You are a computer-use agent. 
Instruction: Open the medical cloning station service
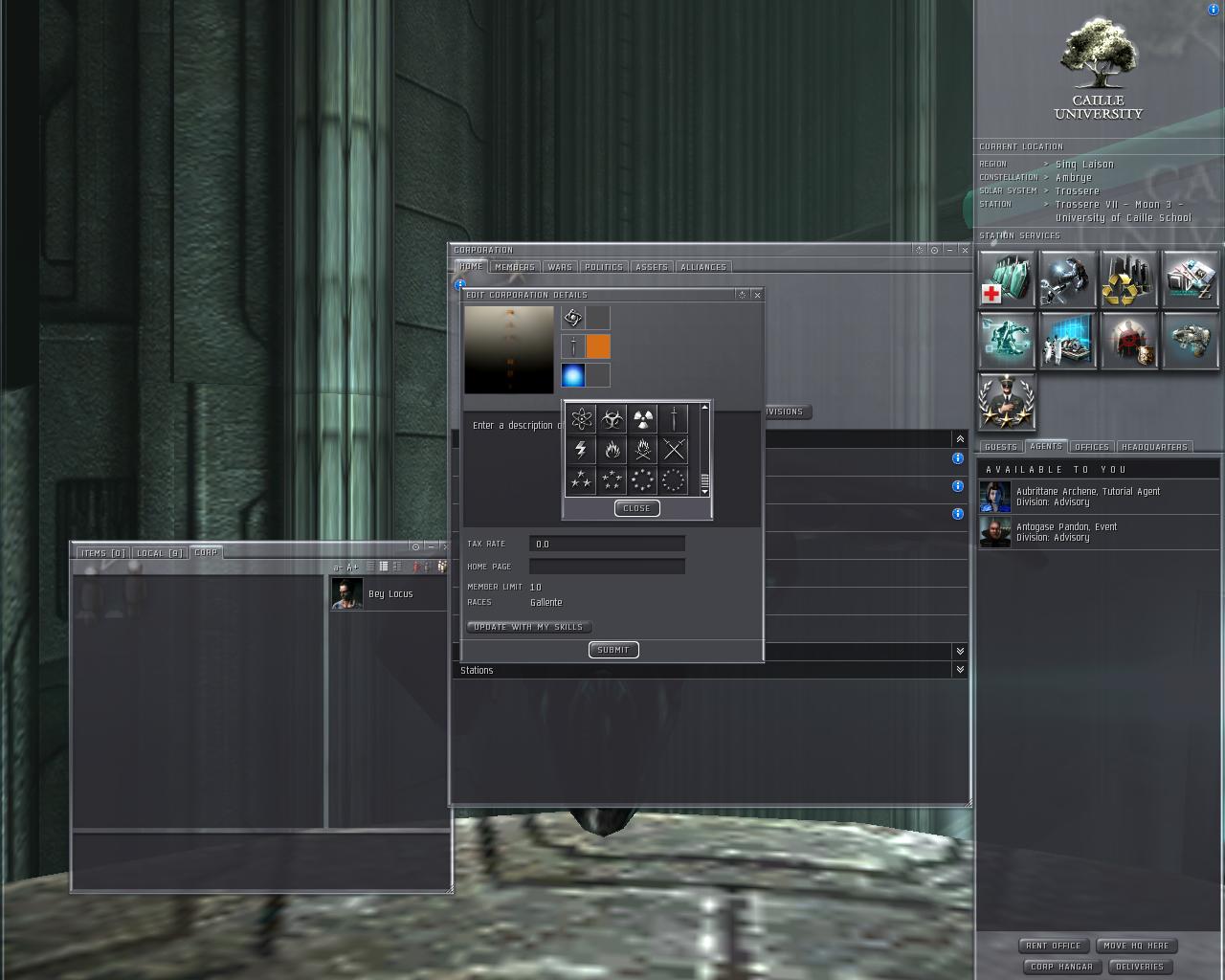coord(1007,279)
